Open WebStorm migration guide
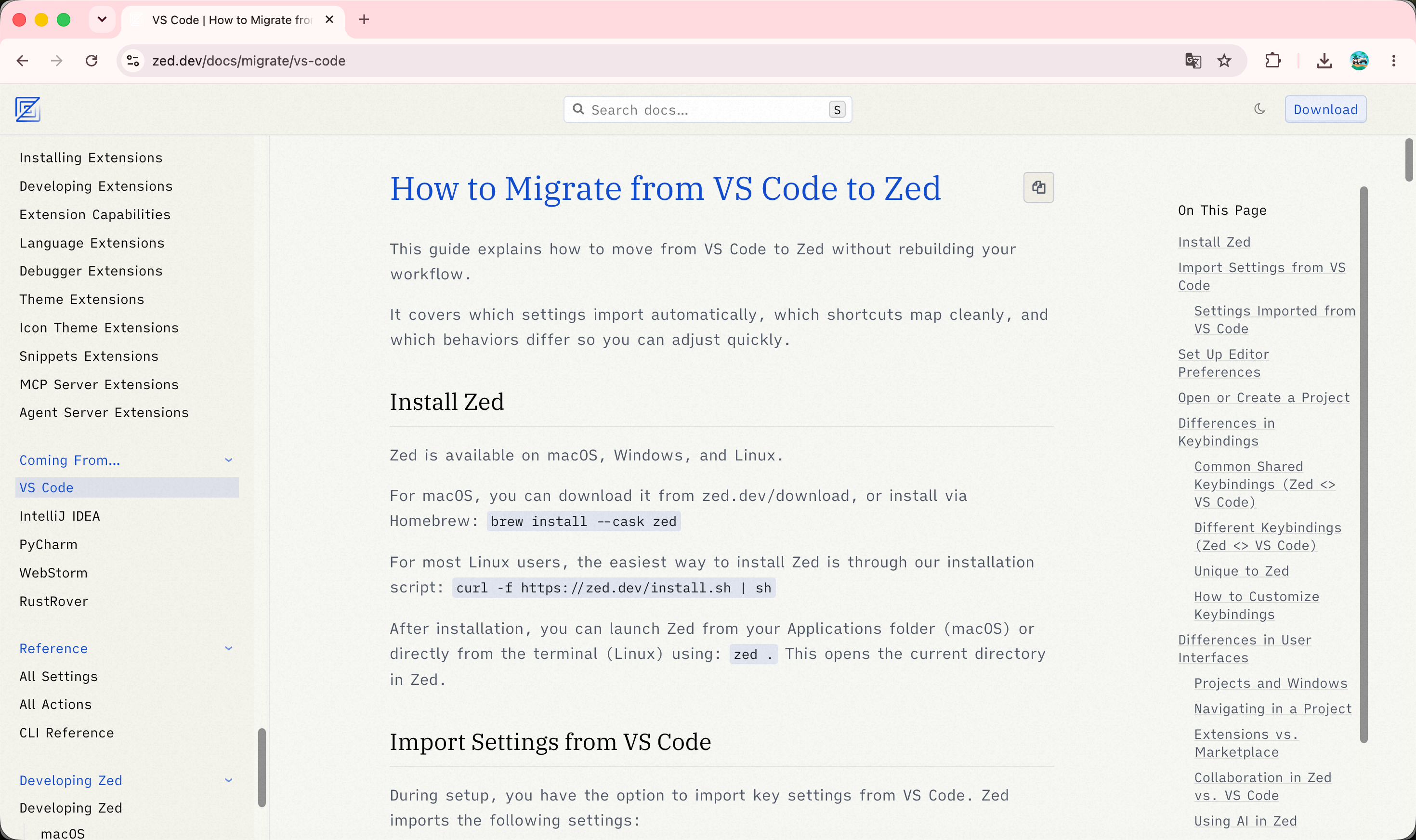 [x=53, y=572]
